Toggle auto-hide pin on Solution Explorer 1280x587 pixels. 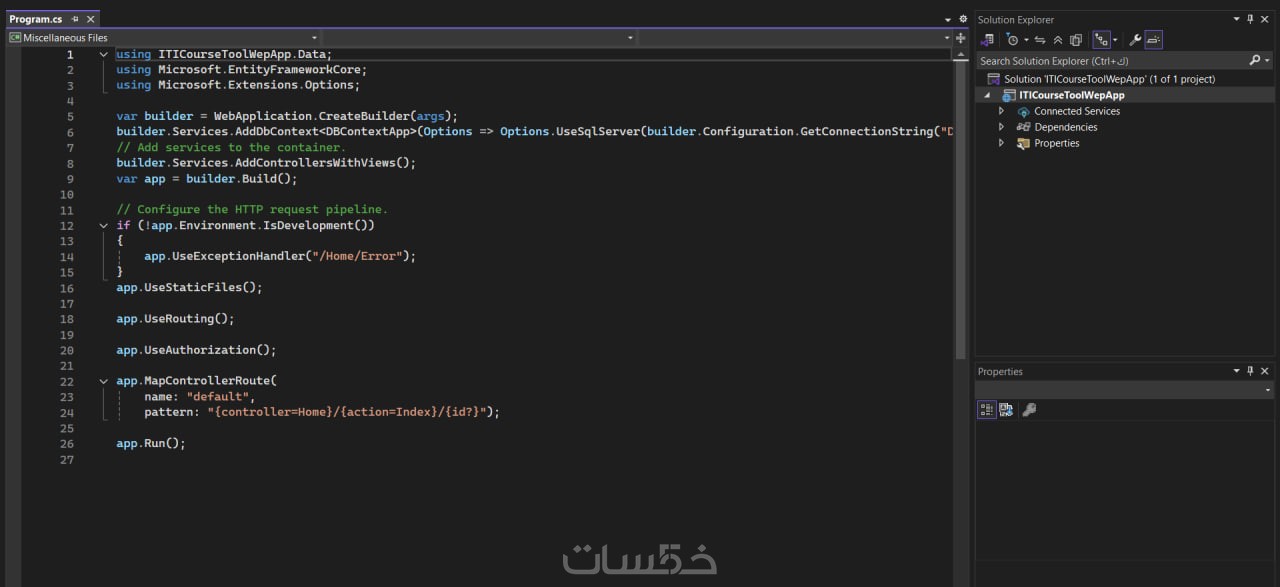(1251, 19)
